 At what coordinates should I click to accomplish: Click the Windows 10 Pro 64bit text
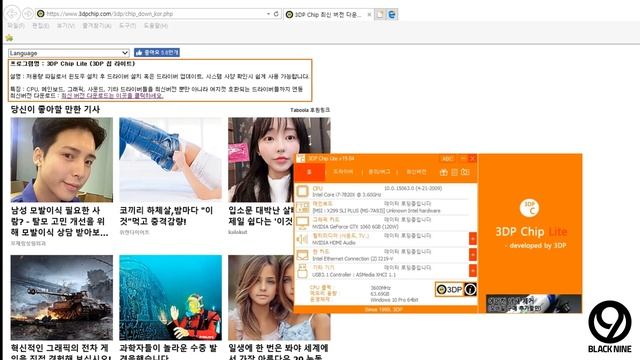(394, 300)
